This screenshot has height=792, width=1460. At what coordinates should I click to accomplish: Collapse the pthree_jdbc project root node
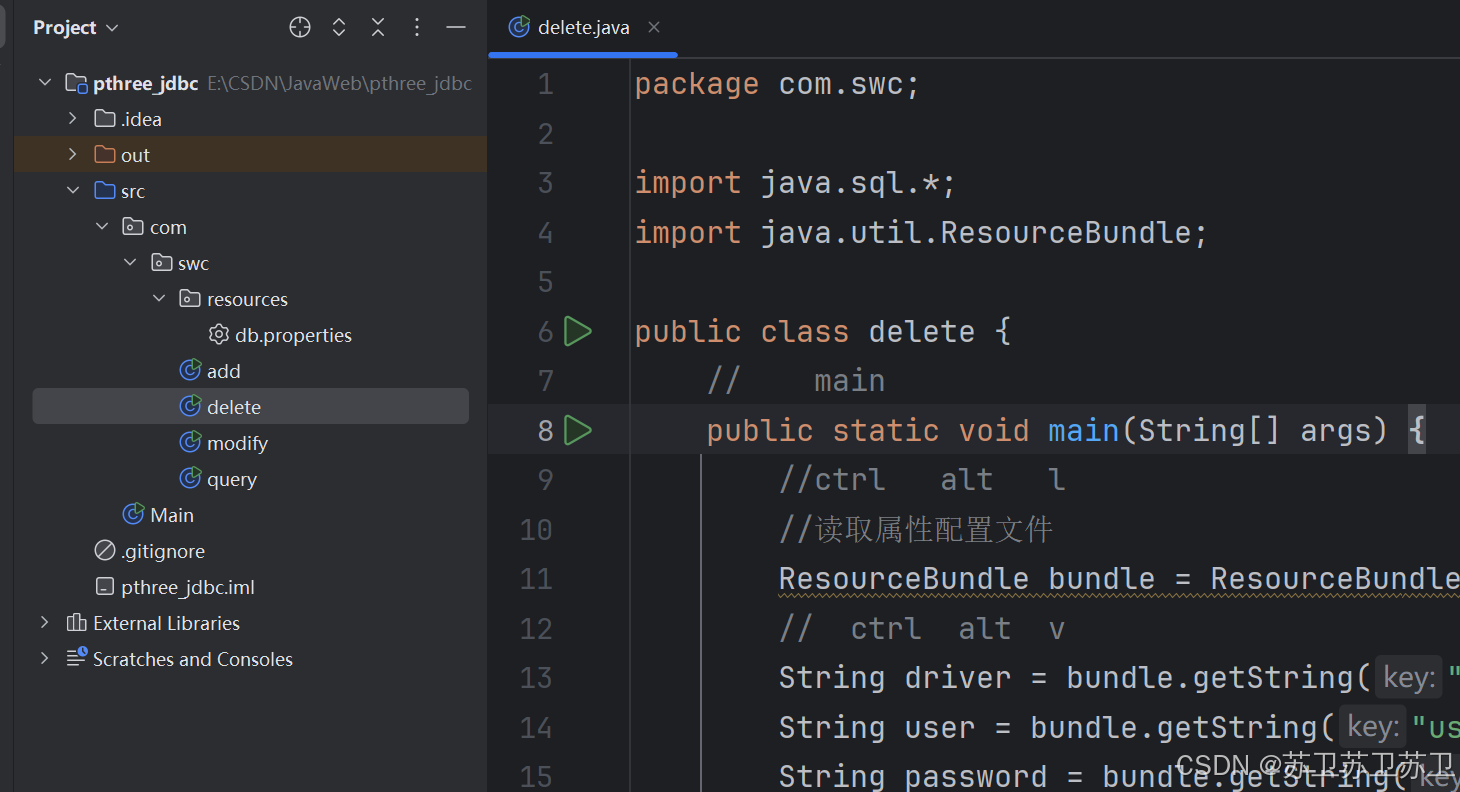tap(45, 83)
